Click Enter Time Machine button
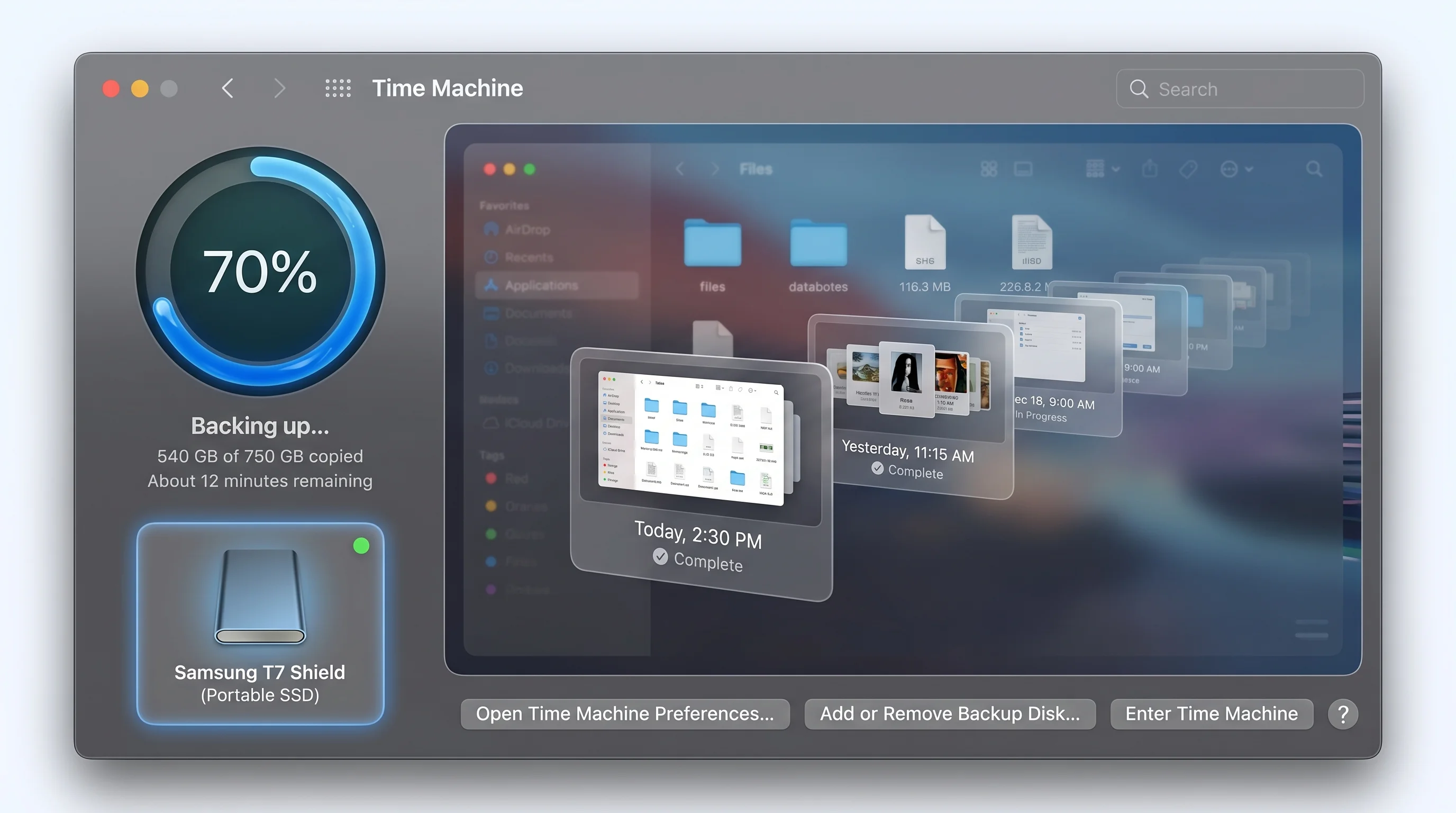This screenshot has width=1456, height=813. [1212, 714]
